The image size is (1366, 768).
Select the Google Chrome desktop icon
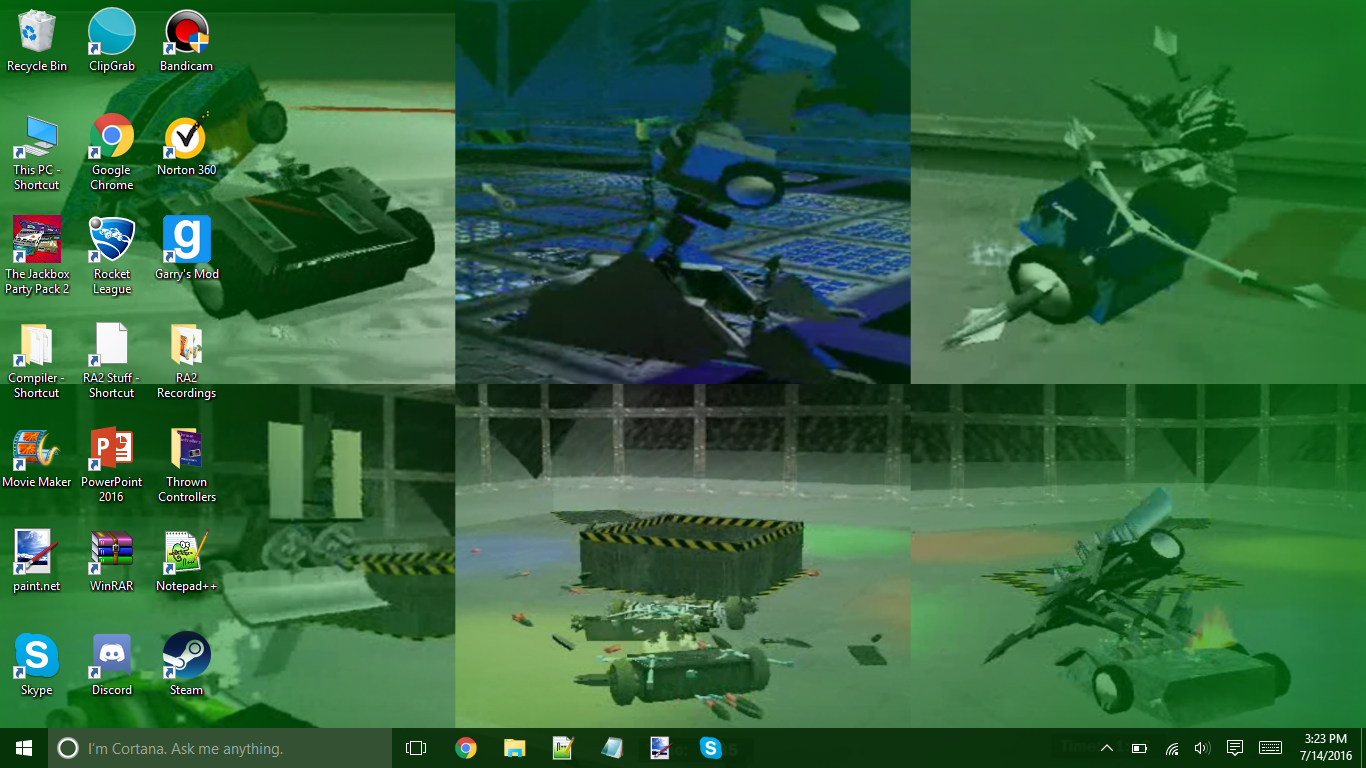point(112,152)
